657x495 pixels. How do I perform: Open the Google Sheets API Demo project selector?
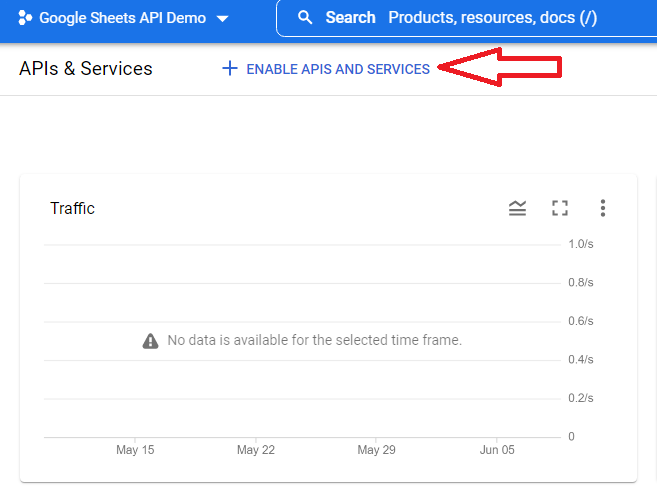pos(120,18)
